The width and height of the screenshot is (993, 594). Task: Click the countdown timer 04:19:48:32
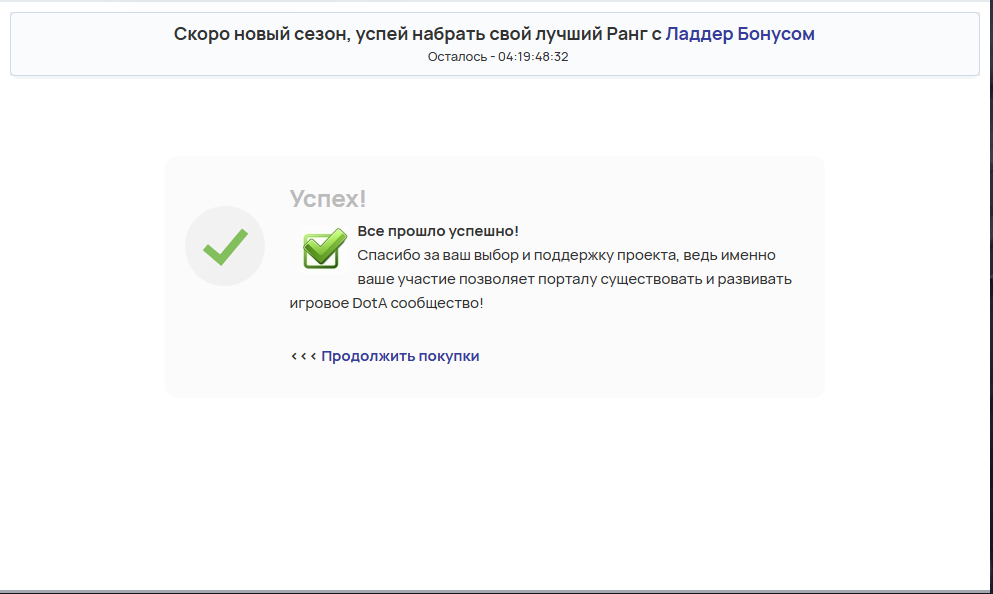click(x=533, y=57)
